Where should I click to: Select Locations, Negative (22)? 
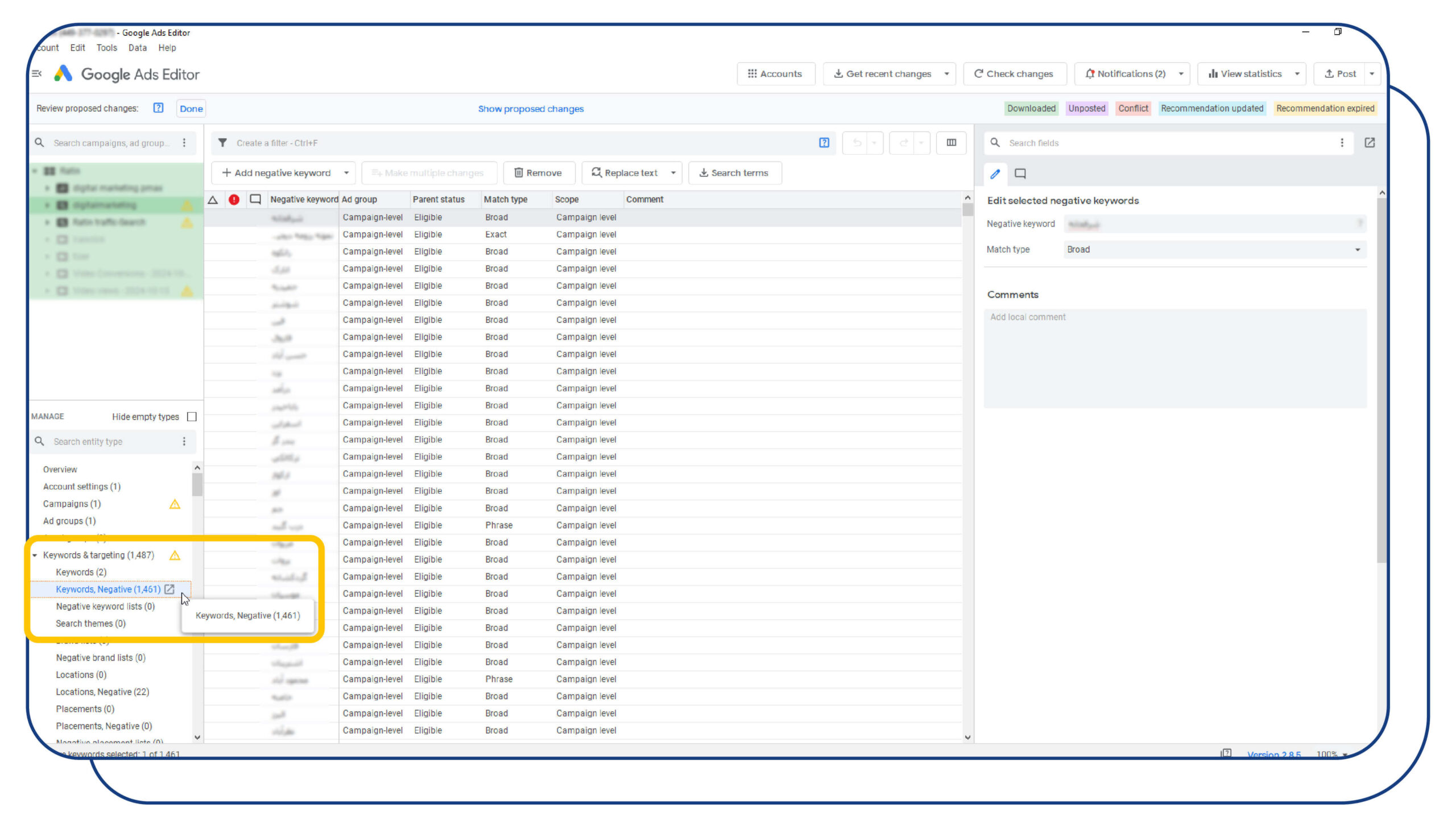[x=102, y=692]
